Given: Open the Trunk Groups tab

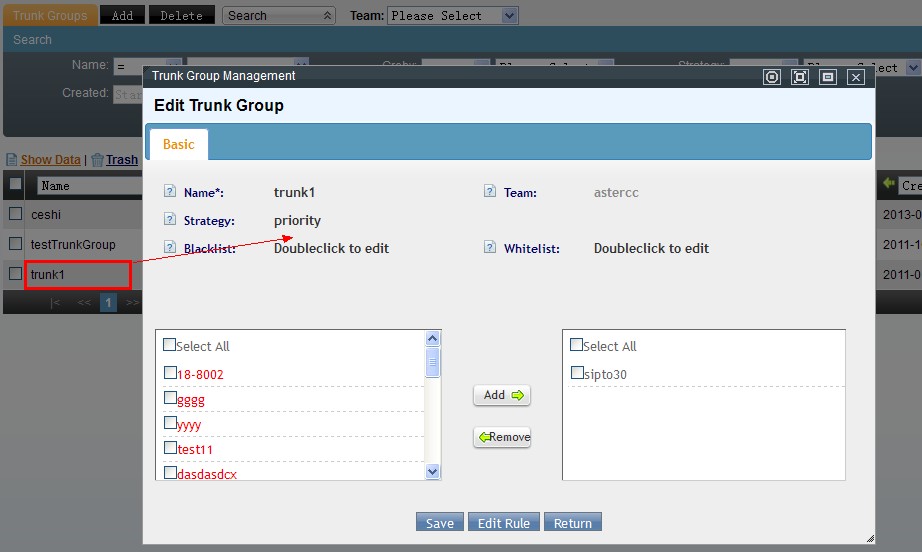Looking at the screenshot, I should click(x=49, y=16).
